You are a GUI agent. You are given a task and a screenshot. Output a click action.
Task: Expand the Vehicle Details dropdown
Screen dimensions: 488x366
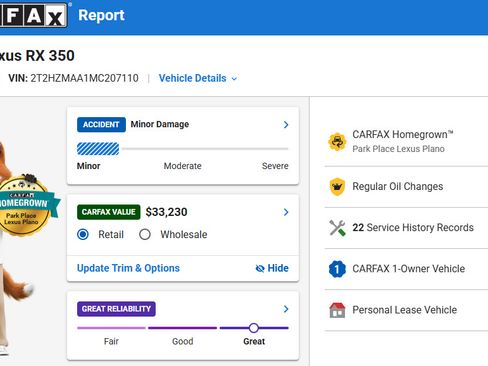pos(198,78)
